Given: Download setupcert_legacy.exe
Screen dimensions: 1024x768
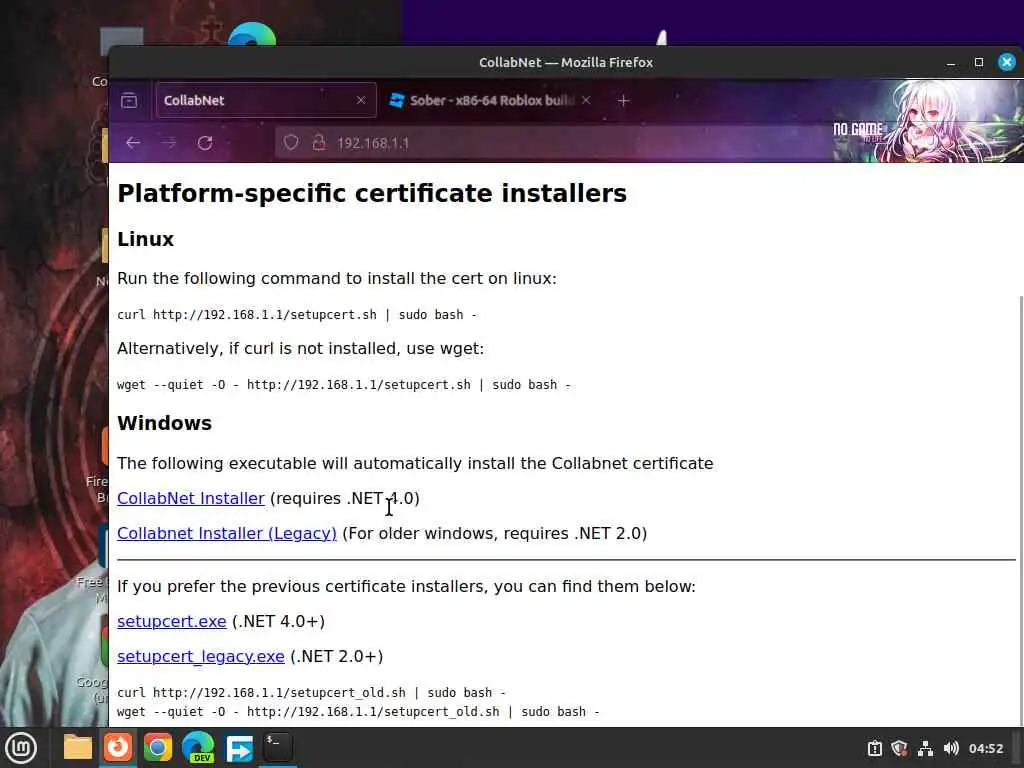Looking at the screenshot, I should 200,656.
